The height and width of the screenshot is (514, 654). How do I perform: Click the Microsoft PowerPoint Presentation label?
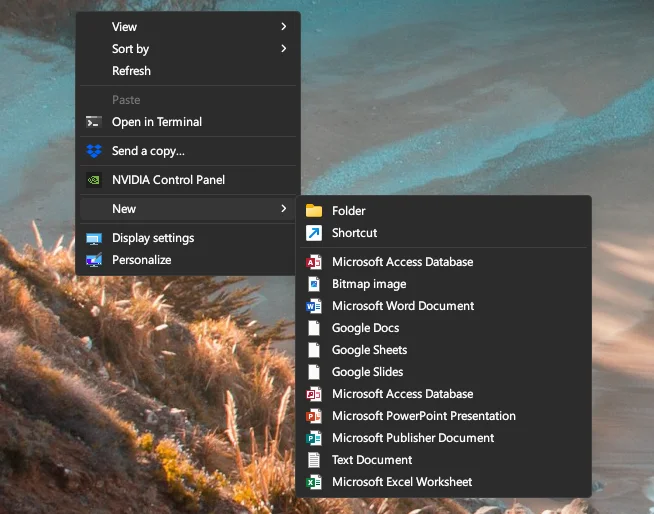pyautogui.click(x=424, y=416)
